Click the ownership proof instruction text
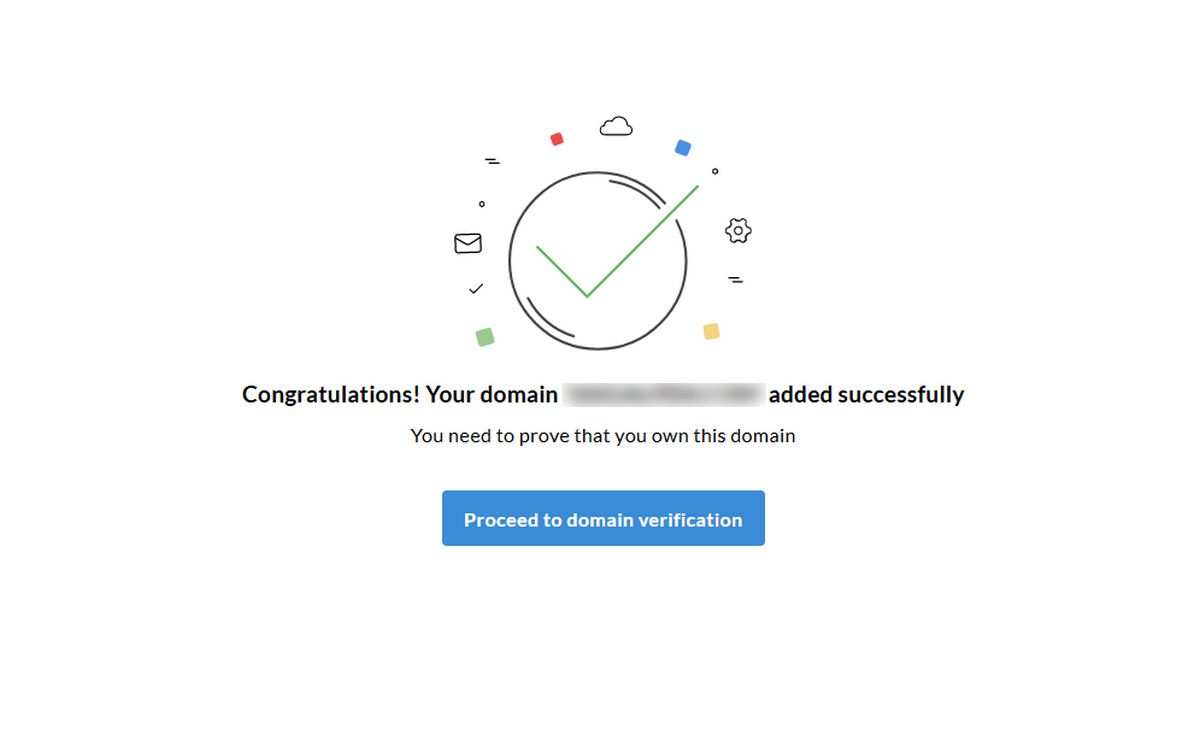The height and width of the screenshot is (729, 1200). click(x=602, y=435)
